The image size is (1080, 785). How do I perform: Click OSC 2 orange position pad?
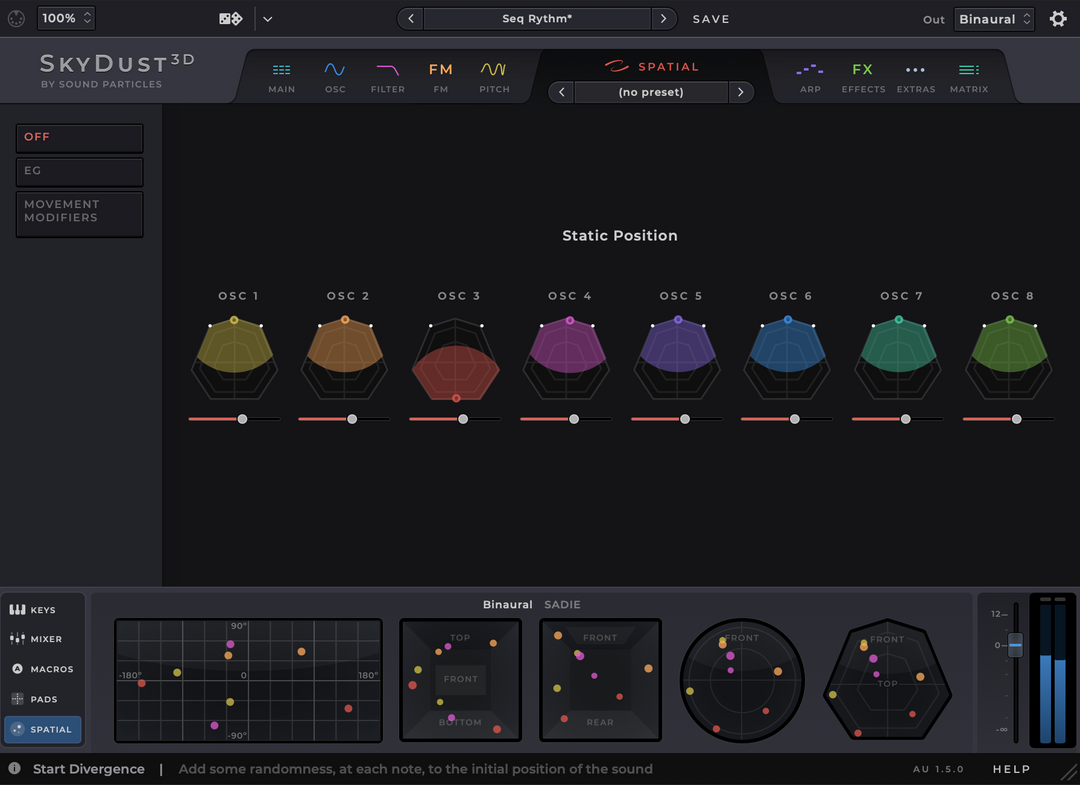[x=344, y=359]
